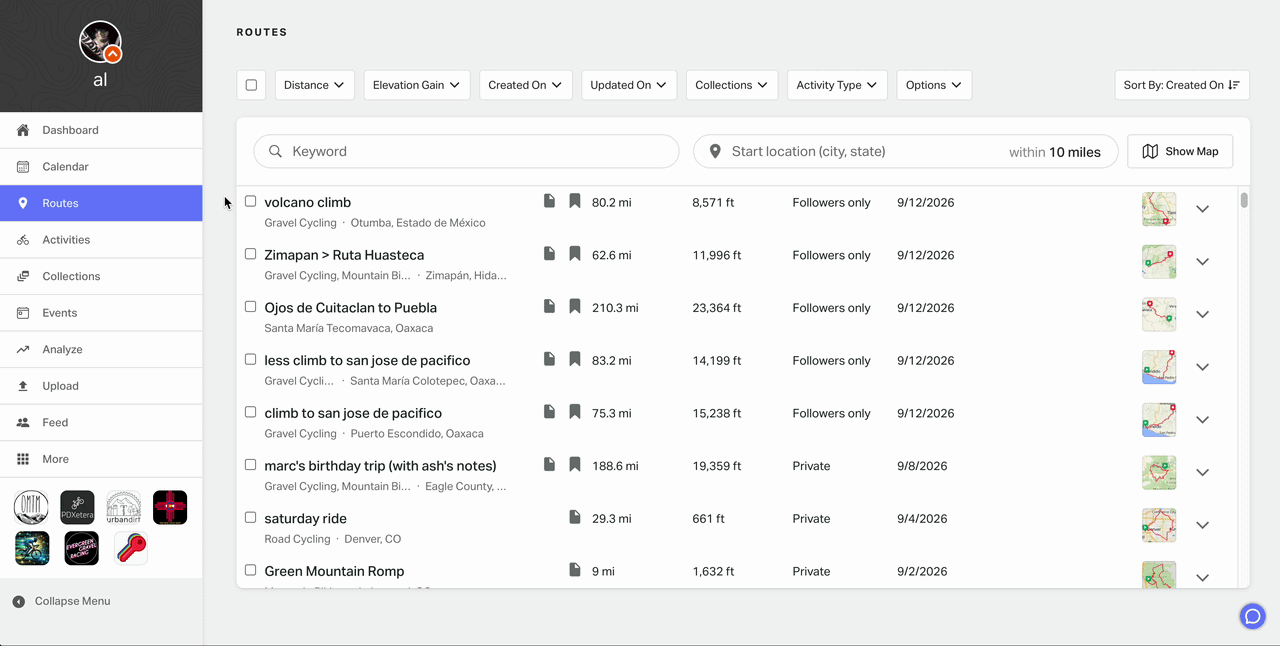Open the Zimapan > Ruta Huasteca route link
1280x646 pixels.
[344, 255]
